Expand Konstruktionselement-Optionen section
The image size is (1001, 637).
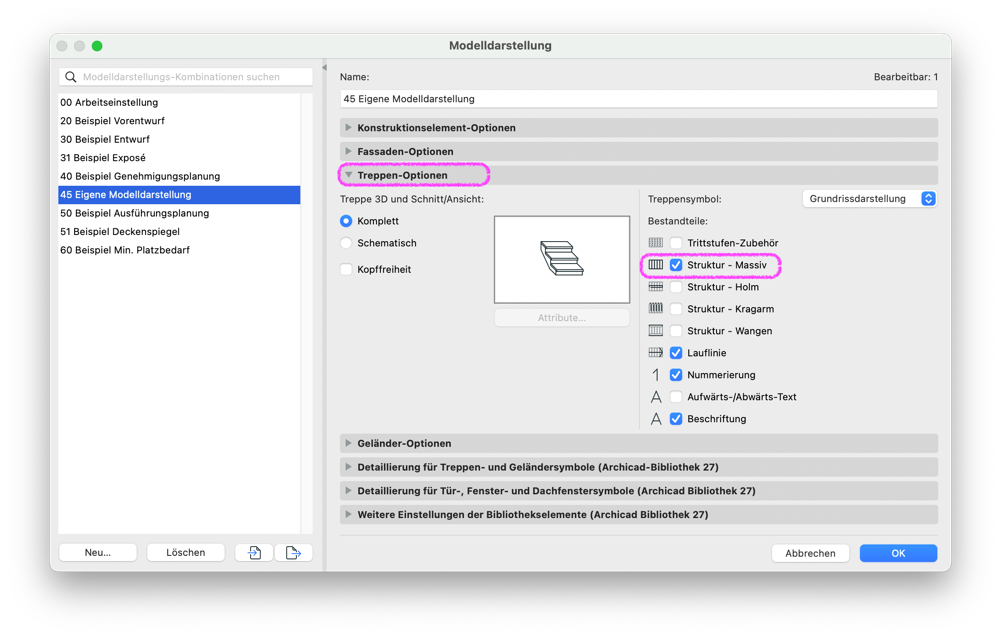[x=638, y=128]
